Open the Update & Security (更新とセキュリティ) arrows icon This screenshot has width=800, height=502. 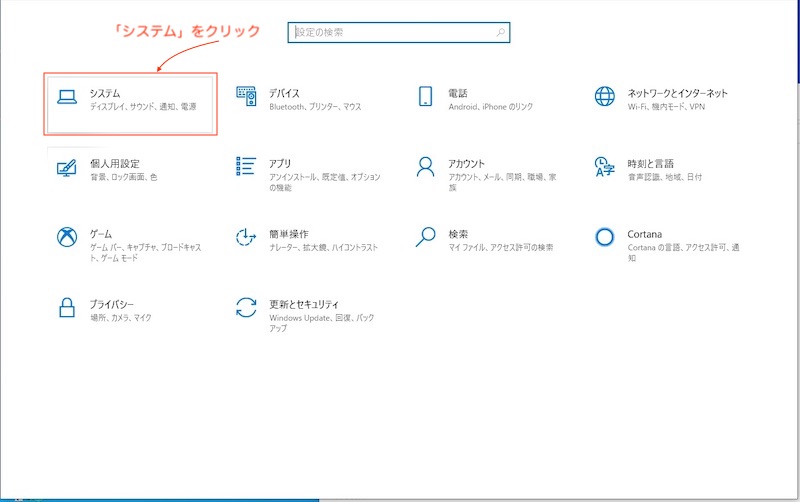(x=246, y=308)
